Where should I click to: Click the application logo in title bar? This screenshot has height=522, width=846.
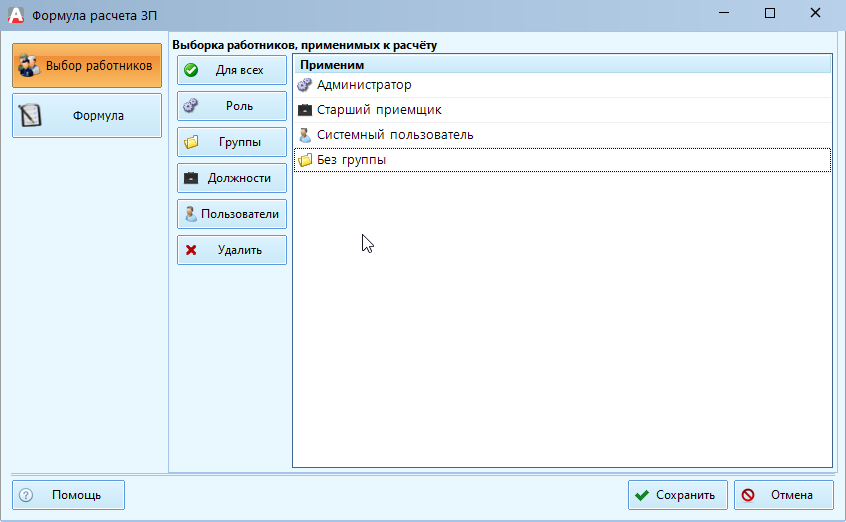tap(15, 15)
